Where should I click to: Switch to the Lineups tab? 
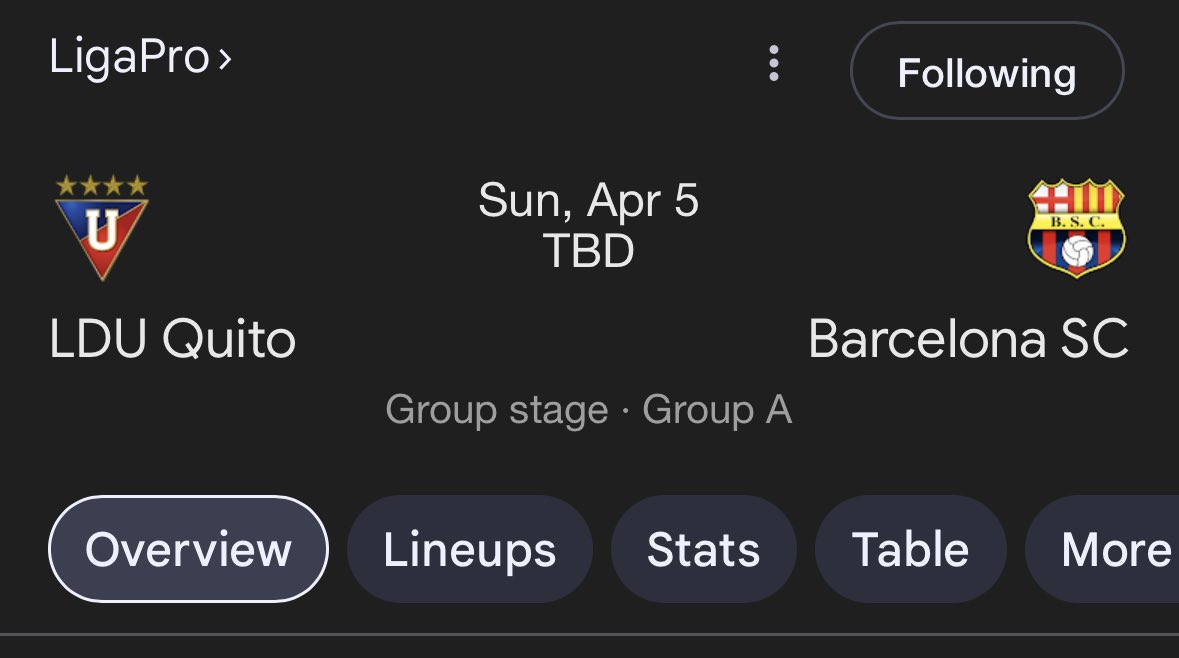469,550
